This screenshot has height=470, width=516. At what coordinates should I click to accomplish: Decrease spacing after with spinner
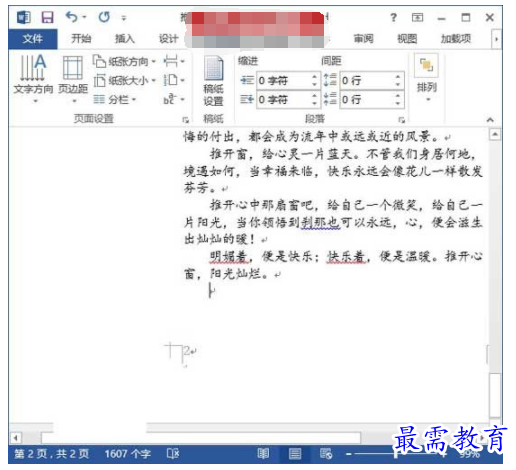(x=398, y=104)
